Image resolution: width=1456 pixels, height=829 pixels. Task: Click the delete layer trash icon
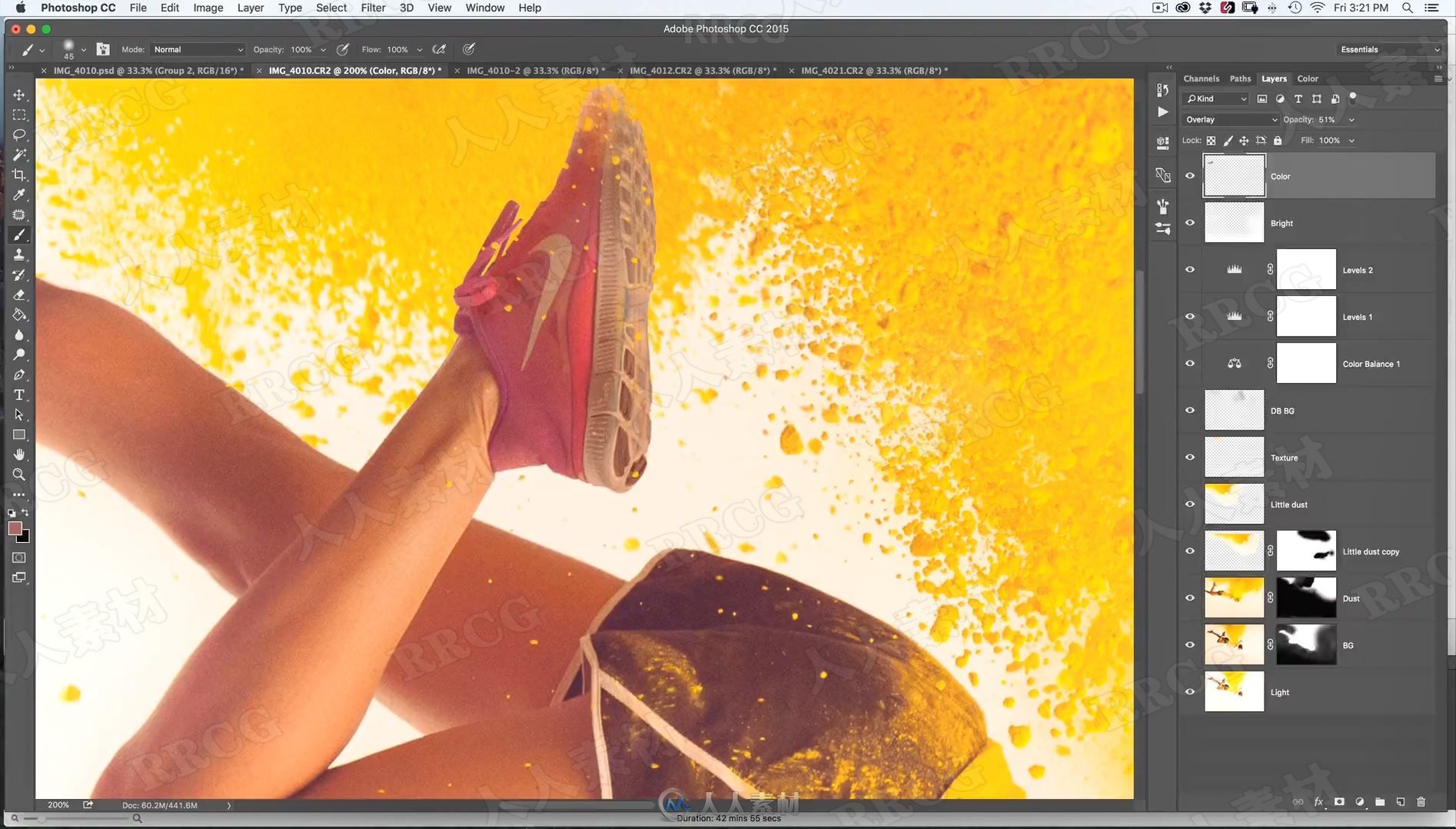point(1421,801)
